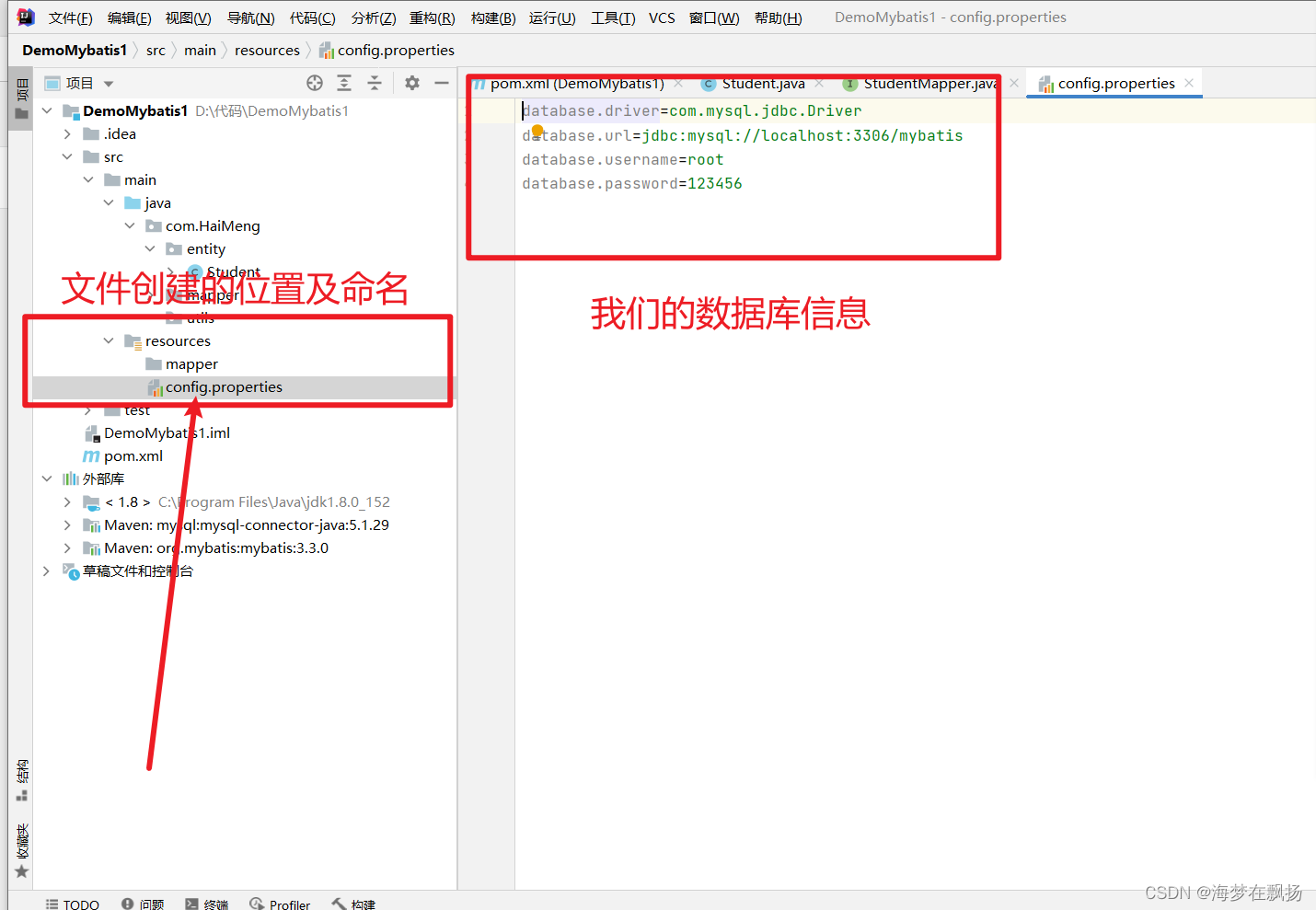Collapse the src folder
This screenshot has height=910, width=1316.
coord(67,156)
